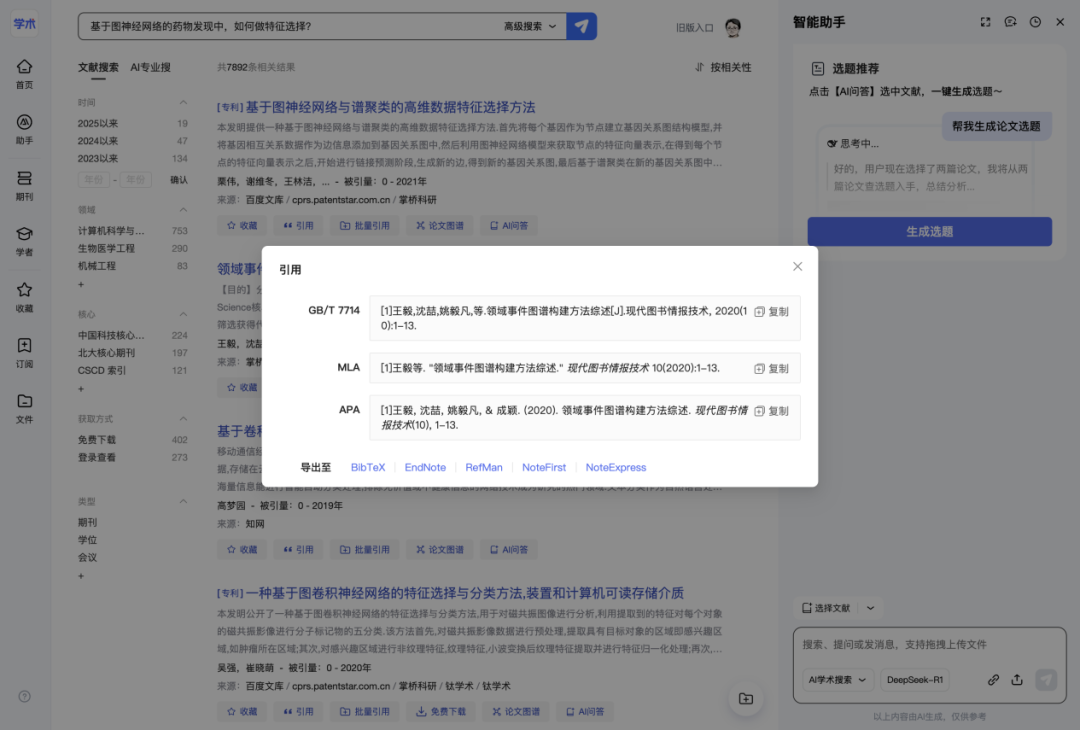This screenshot has height=730, width=1080.
Task: Open 文件 in the left sidebar
Action: coord(24,409)
